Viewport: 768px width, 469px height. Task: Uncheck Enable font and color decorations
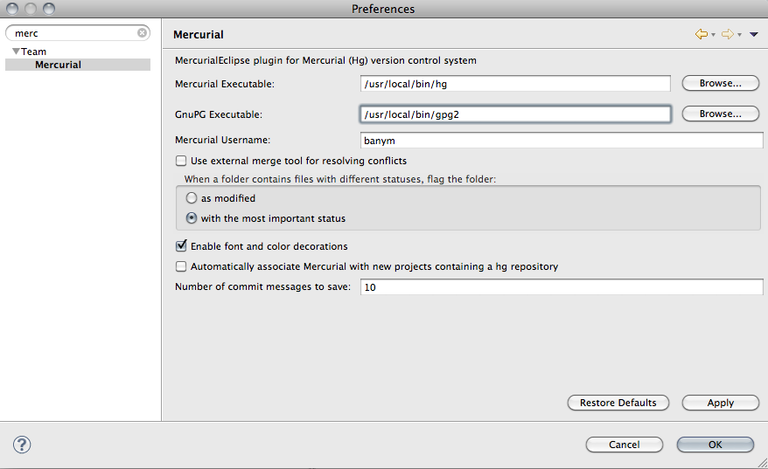[181, 246]
